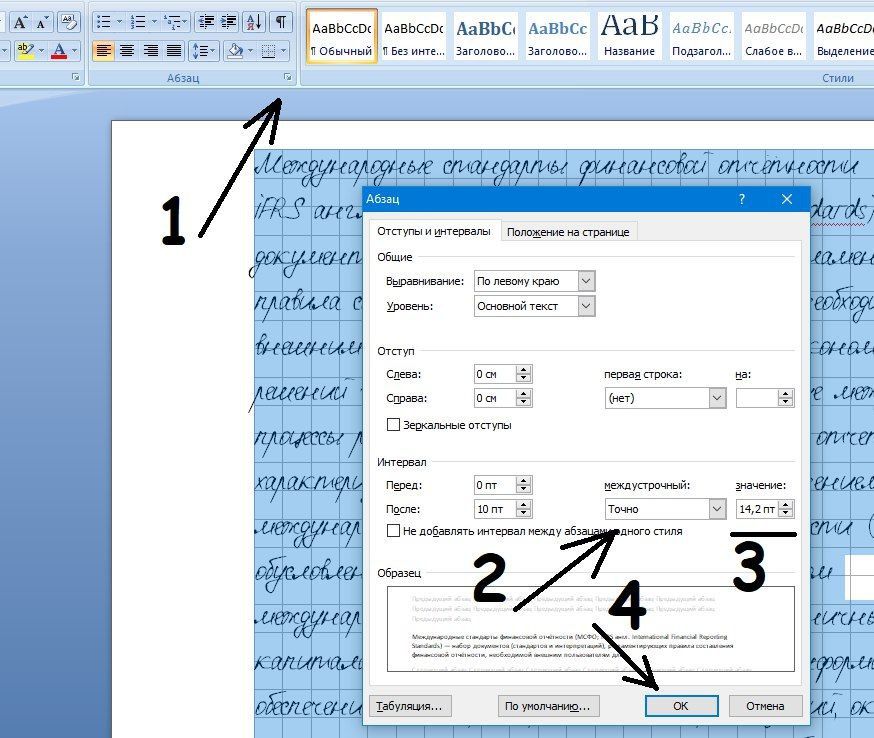Open the shading color dropdown arrow
The image size is (874, 738).
(x=251, y=51)
